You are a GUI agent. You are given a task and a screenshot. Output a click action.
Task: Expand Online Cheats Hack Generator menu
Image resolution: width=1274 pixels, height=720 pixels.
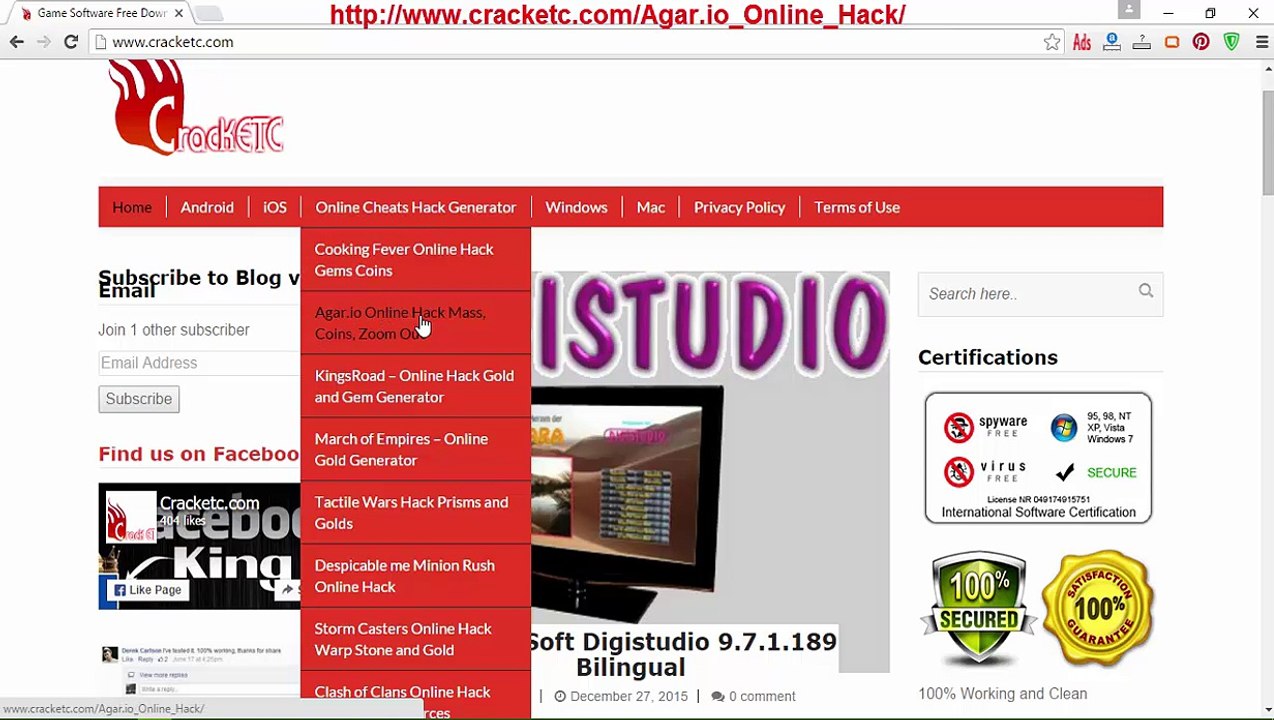pyautogui.click(x=416, y=207)
